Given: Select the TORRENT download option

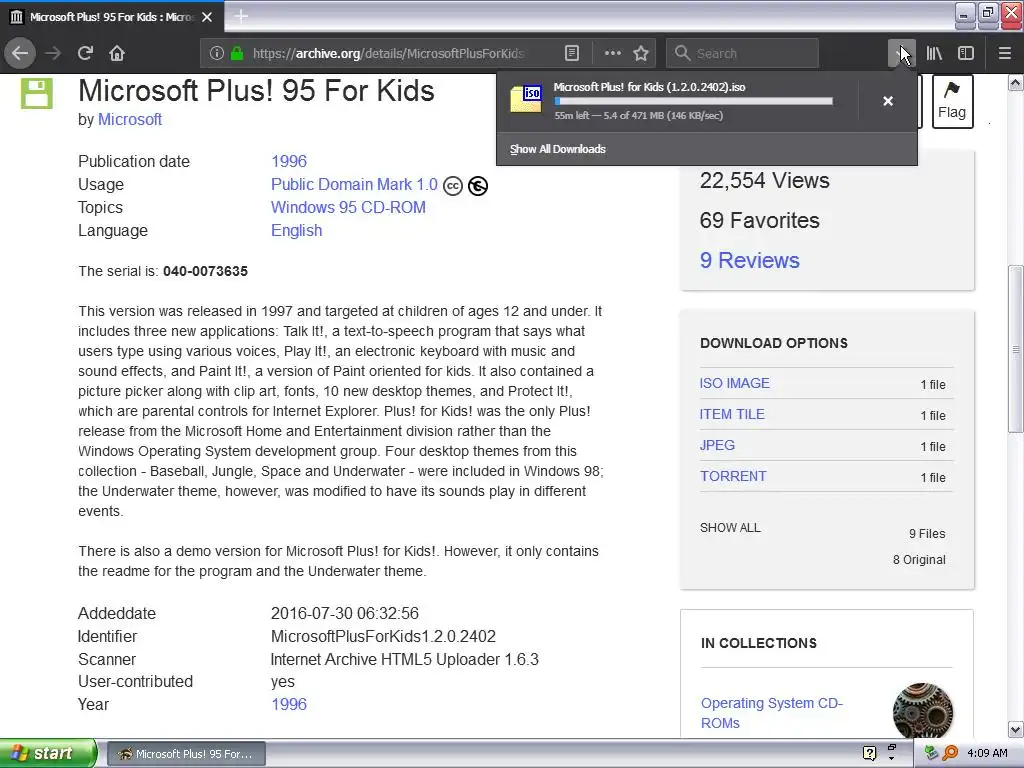Looking at the screenshot, I should 733,476.
